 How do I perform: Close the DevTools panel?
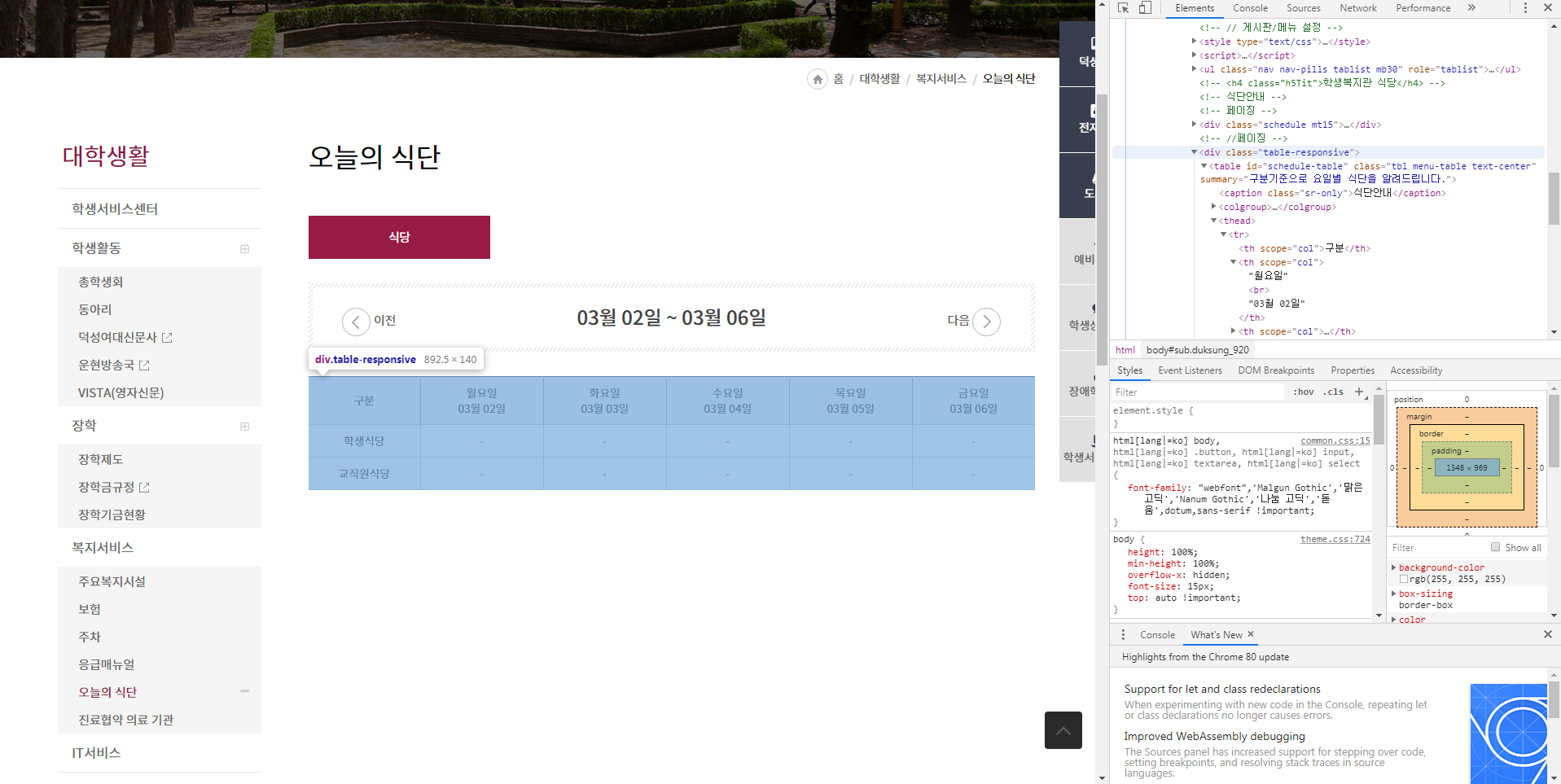tap(1548, 8)
